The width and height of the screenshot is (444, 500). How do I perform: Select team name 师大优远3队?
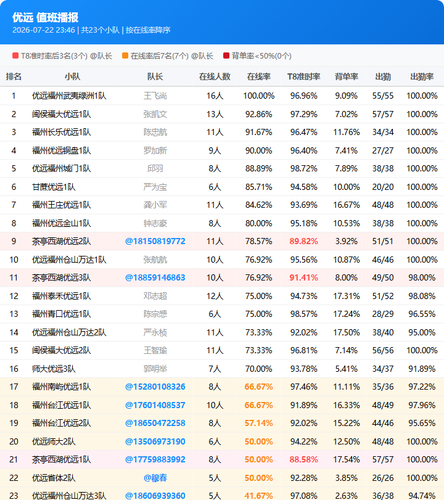pos(54,369)
